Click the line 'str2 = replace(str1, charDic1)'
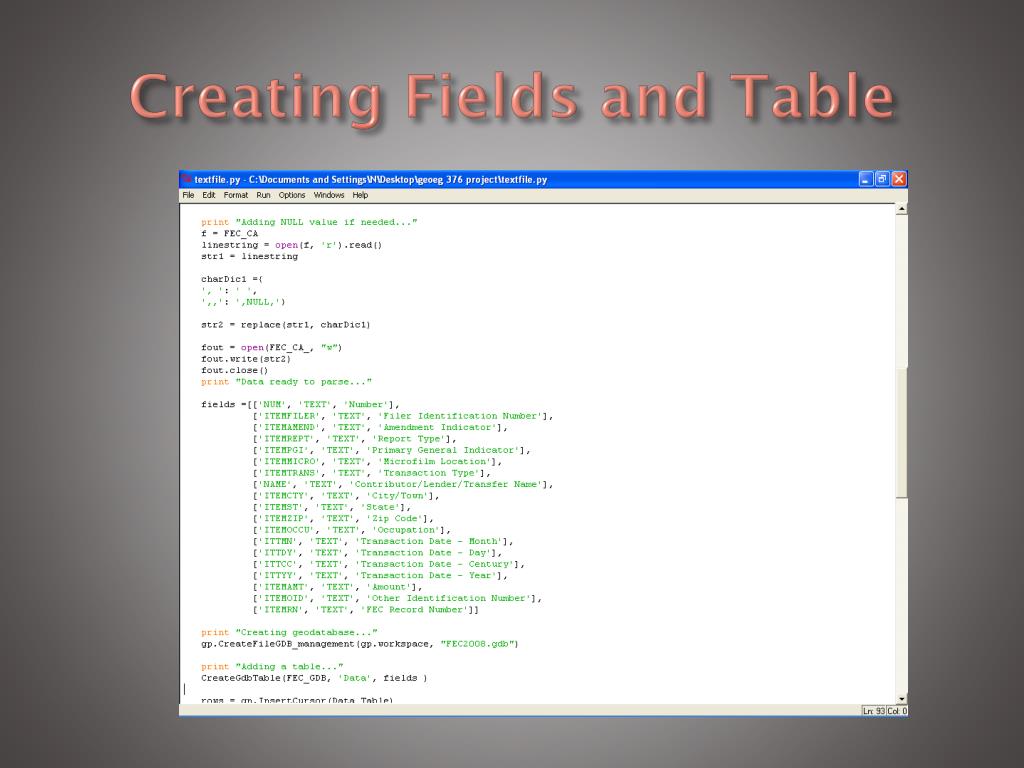The height and width of the screenshot is (768, 1024). [x=285, y=325]
